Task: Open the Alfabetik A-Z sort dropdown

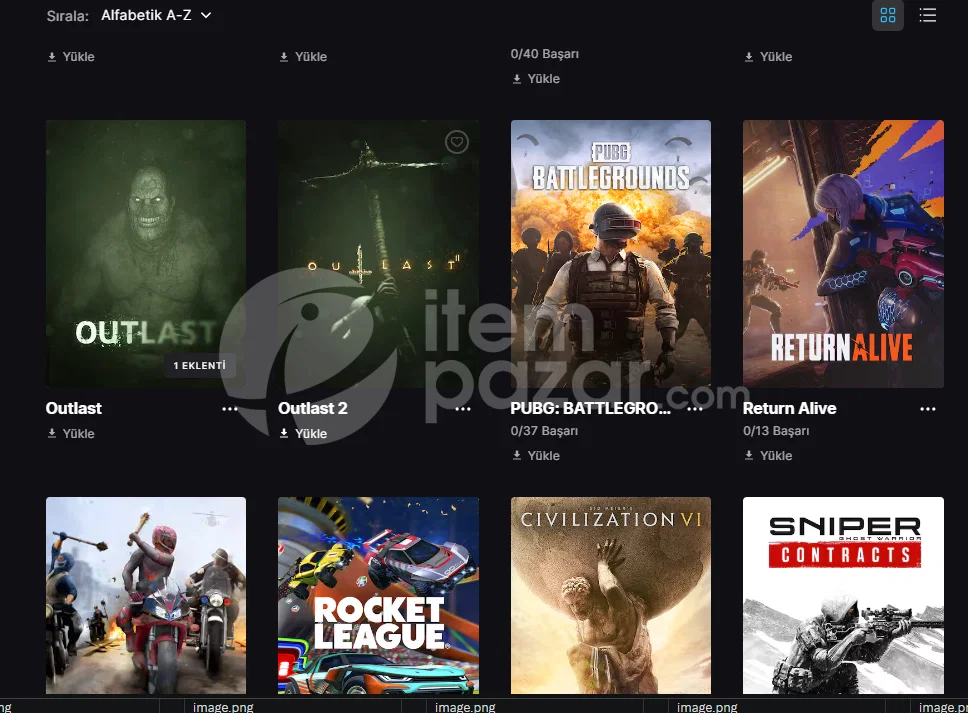Action: 156,15
